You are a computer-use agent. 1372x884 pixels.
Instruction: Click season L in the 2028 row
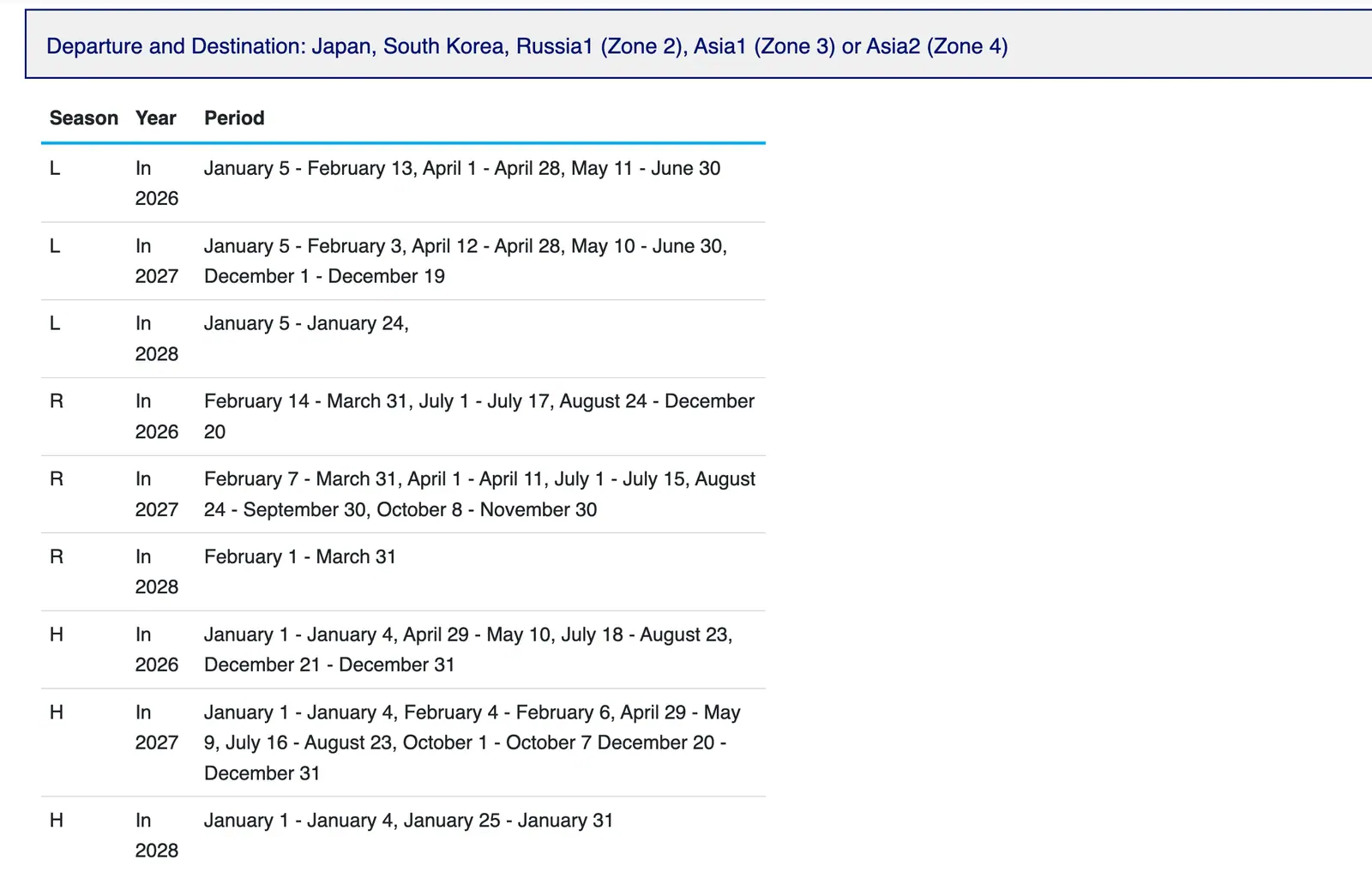pyautogui.click(x=55, y=324)
